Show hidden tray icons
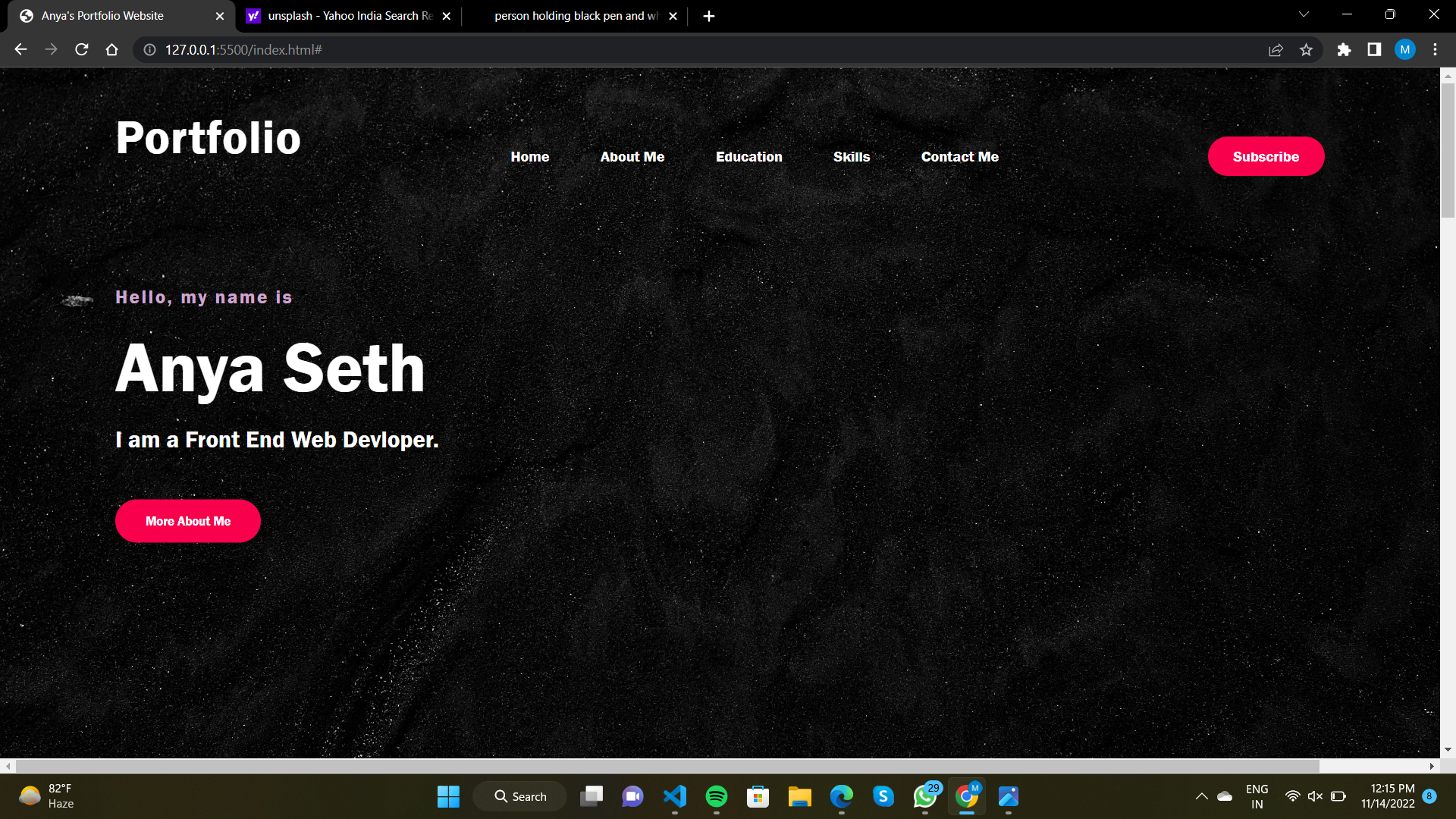This screenshot has width=1456, height=819. [1201, 796]
